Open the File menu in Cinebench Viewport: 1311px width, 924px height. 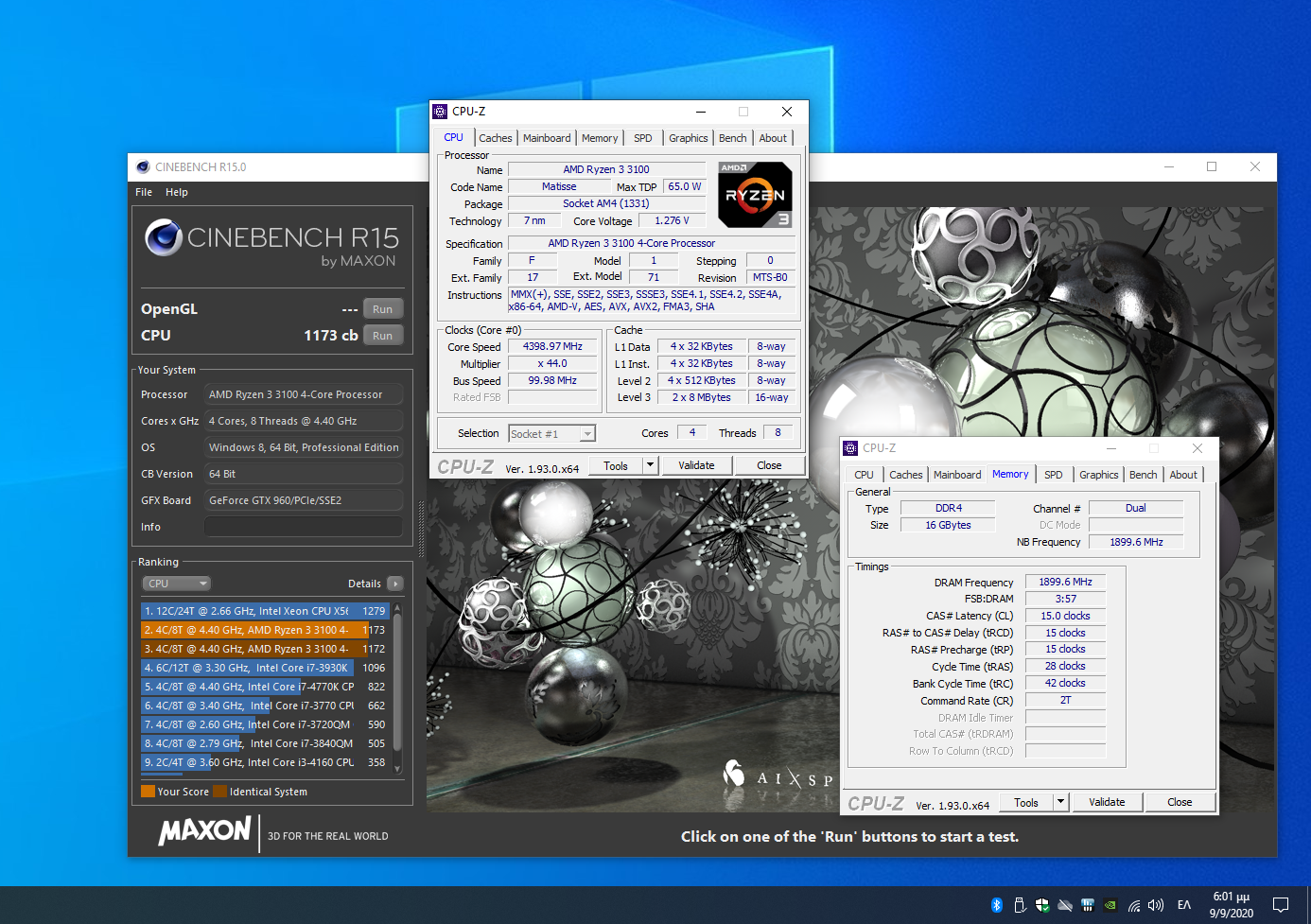coord(144,192)
